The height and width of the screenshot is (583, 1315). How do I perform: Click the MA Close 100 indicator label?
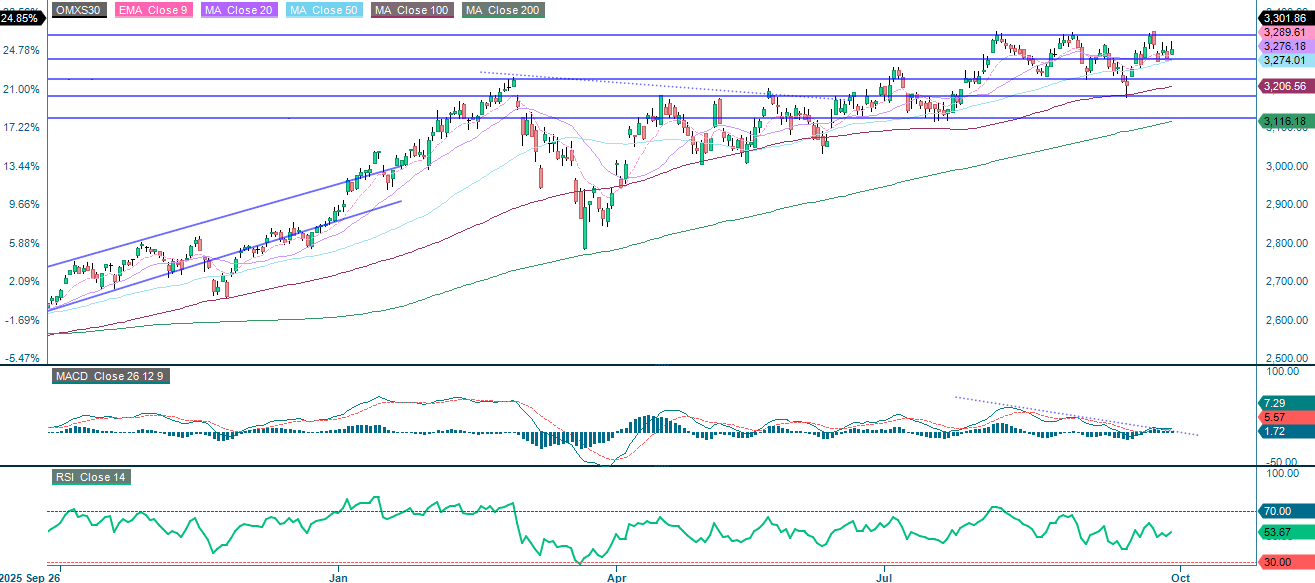point(411,9)
